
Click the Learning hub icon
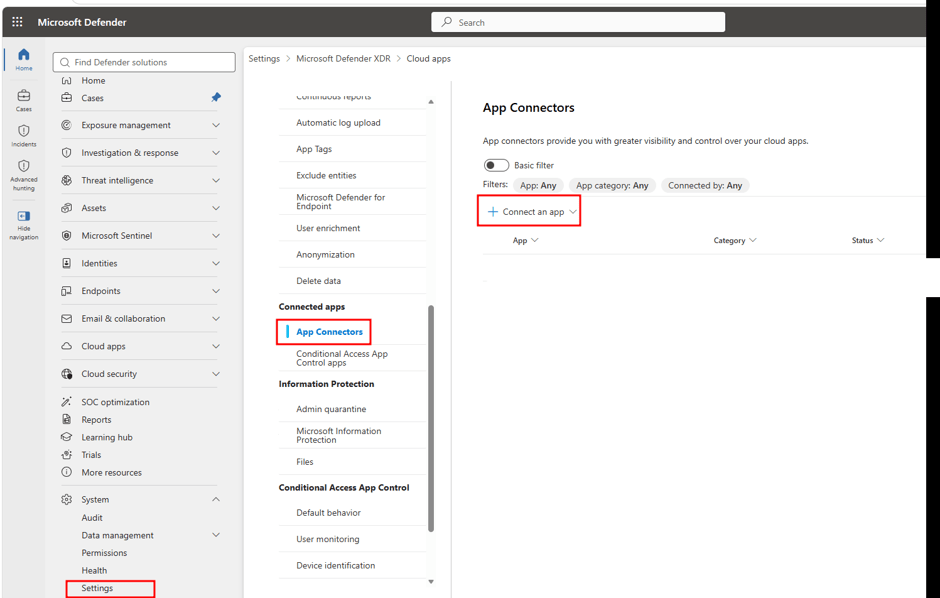(x=67, y=437)
